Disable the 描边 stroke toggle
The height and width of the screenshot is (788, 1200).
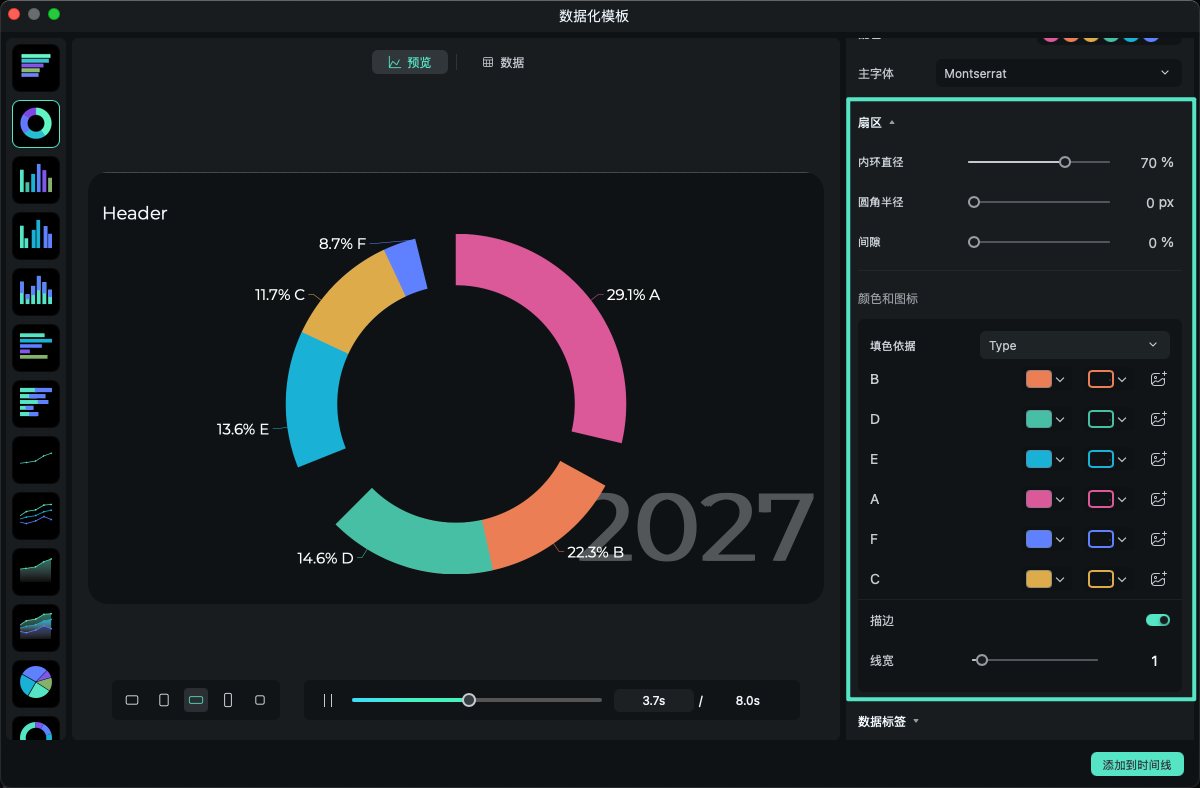(1157, 620)
